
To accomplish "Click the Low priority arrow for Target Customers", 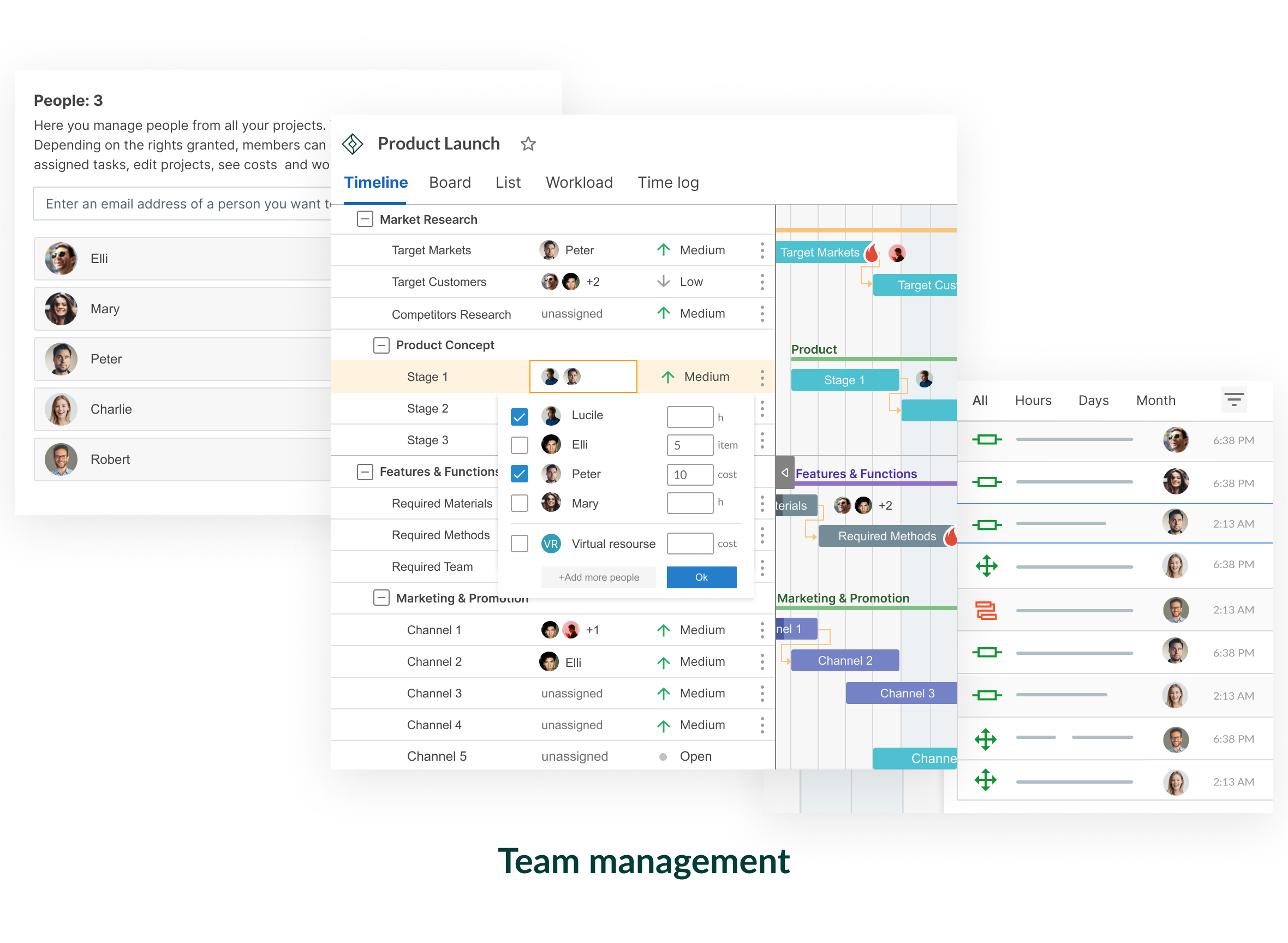I will [x=664, y=282].
